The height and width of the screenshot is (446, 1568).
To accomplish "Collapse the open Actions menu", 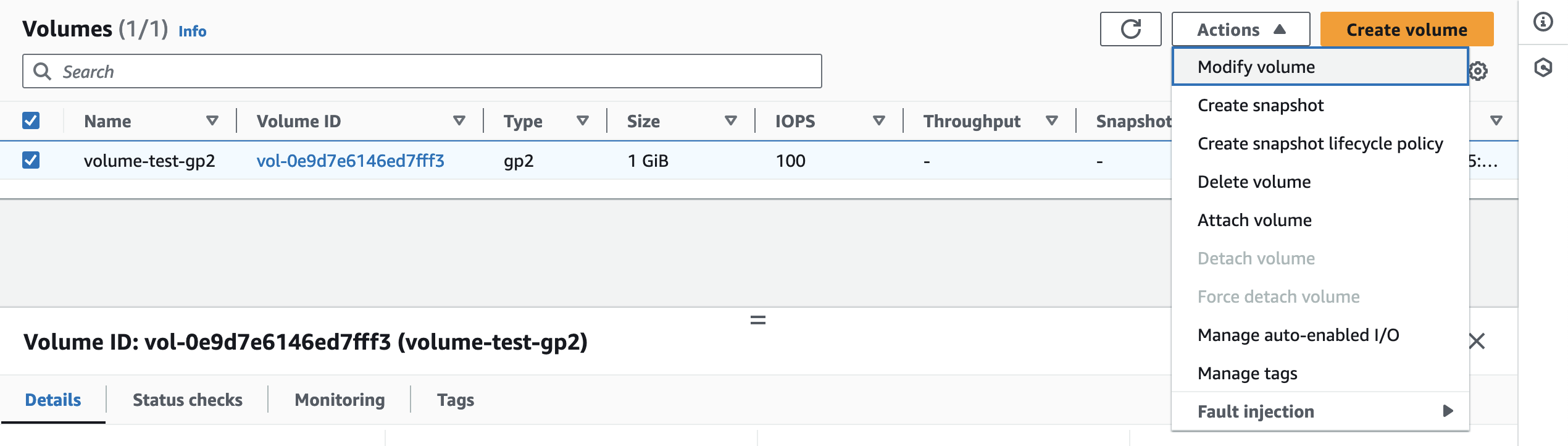I will click(x=1240, y=29).
